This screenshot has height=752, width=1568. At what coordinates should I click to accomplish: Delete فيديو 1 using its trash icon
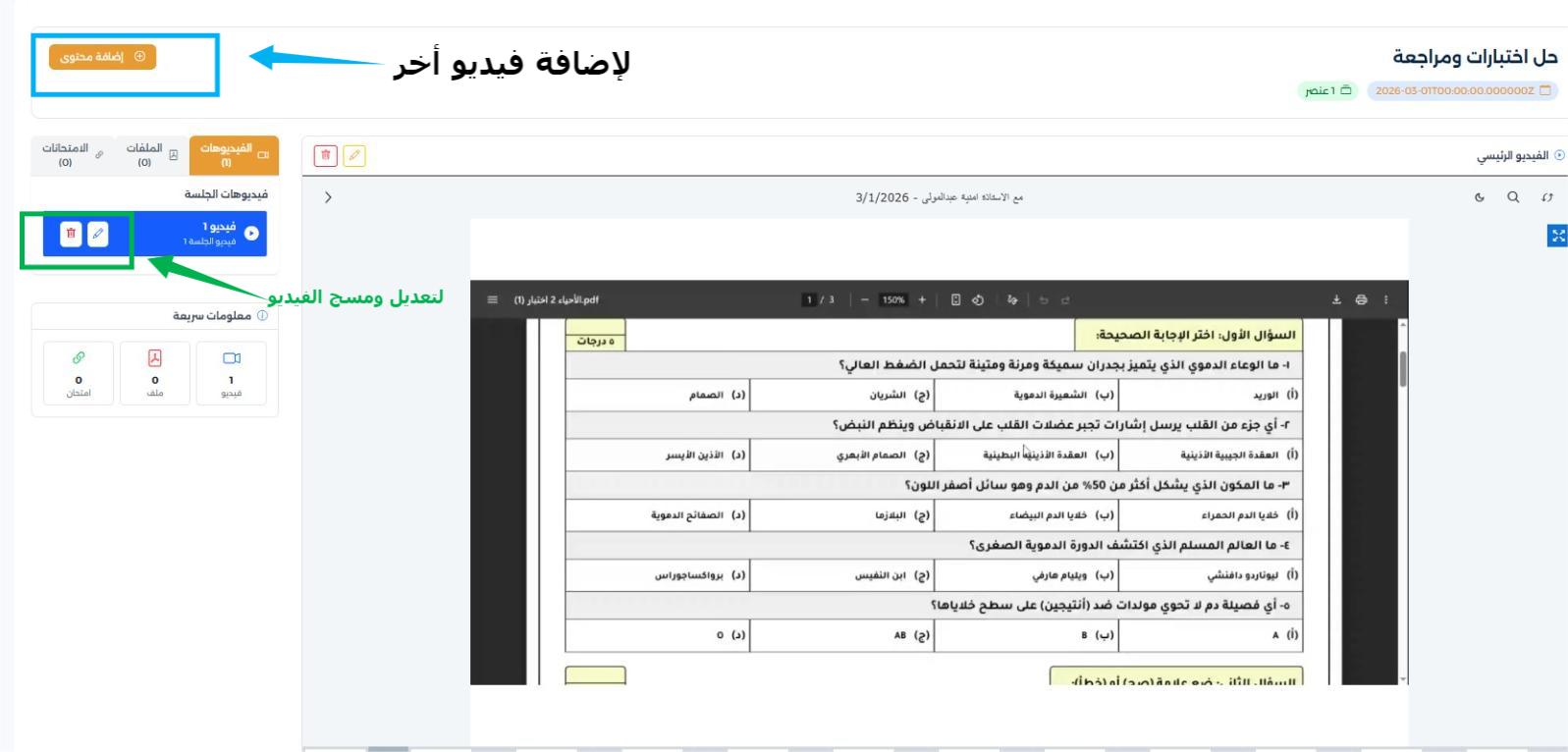[71, 234]
